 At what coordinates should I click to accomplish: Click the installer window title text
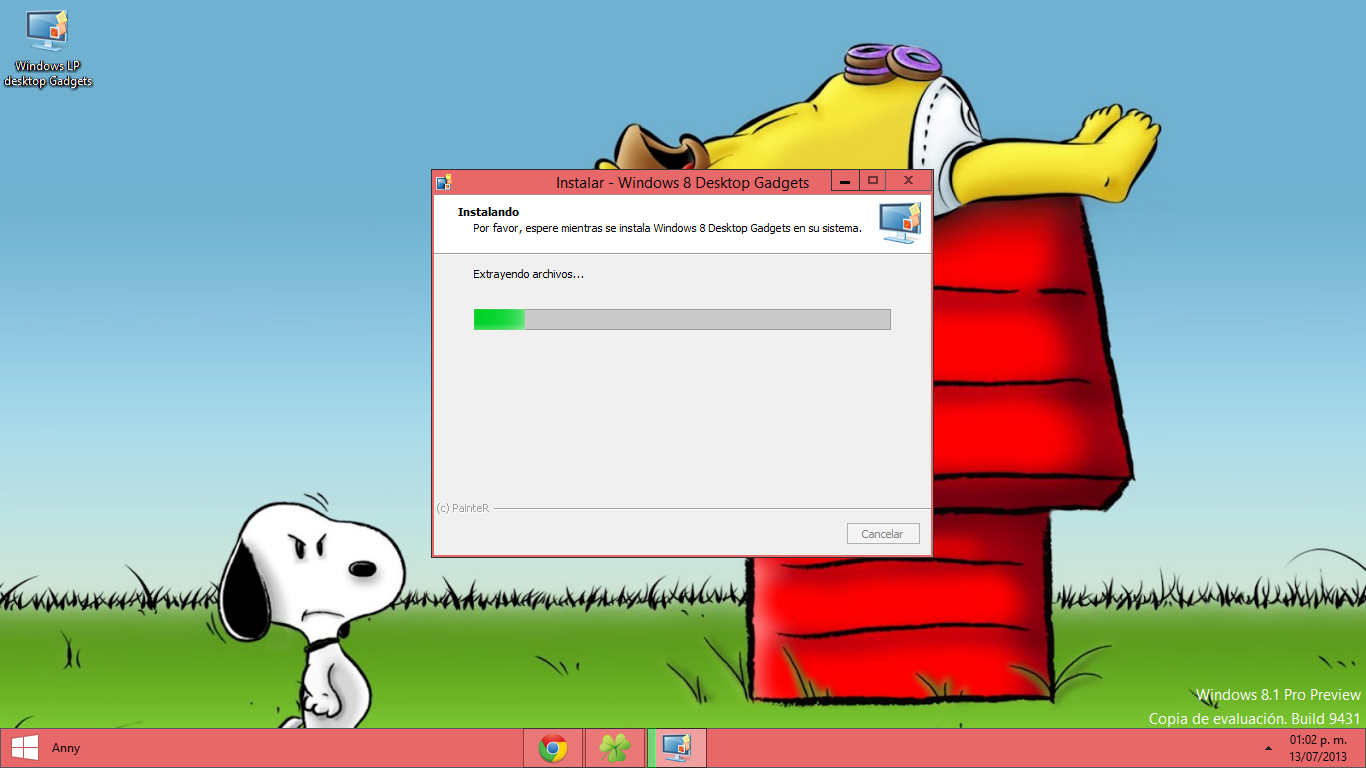[682, 182]
